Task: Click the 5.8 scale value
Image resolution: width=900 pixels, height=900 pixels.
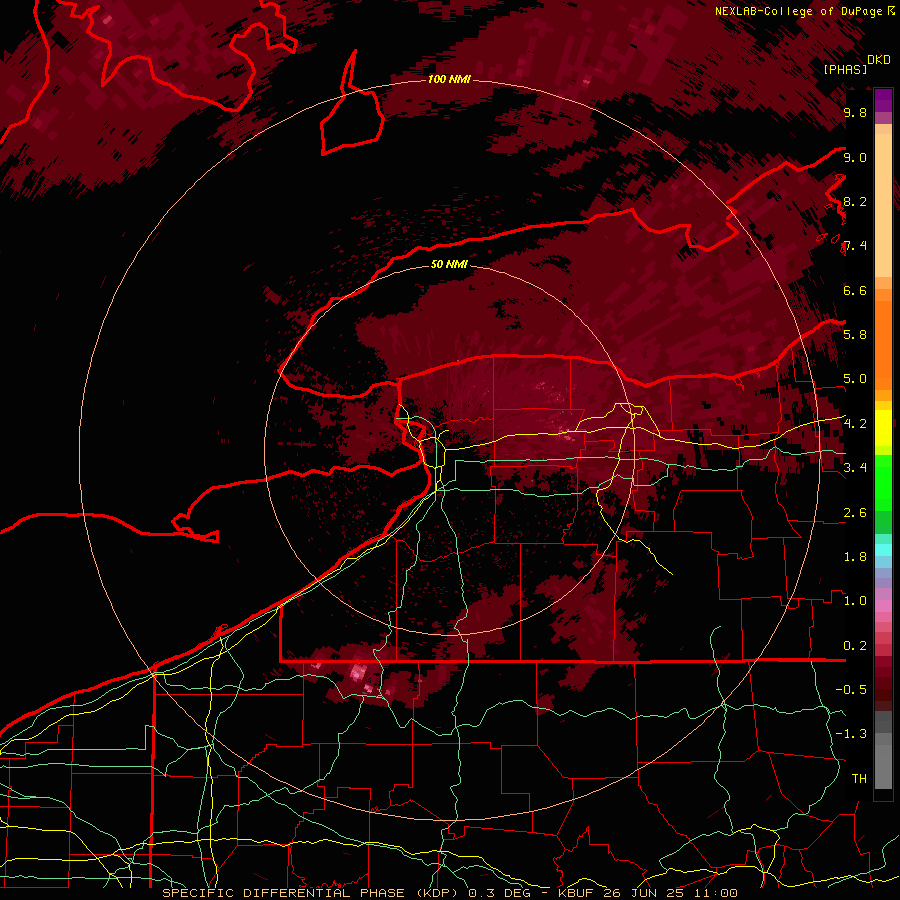Action: point(855,335)
